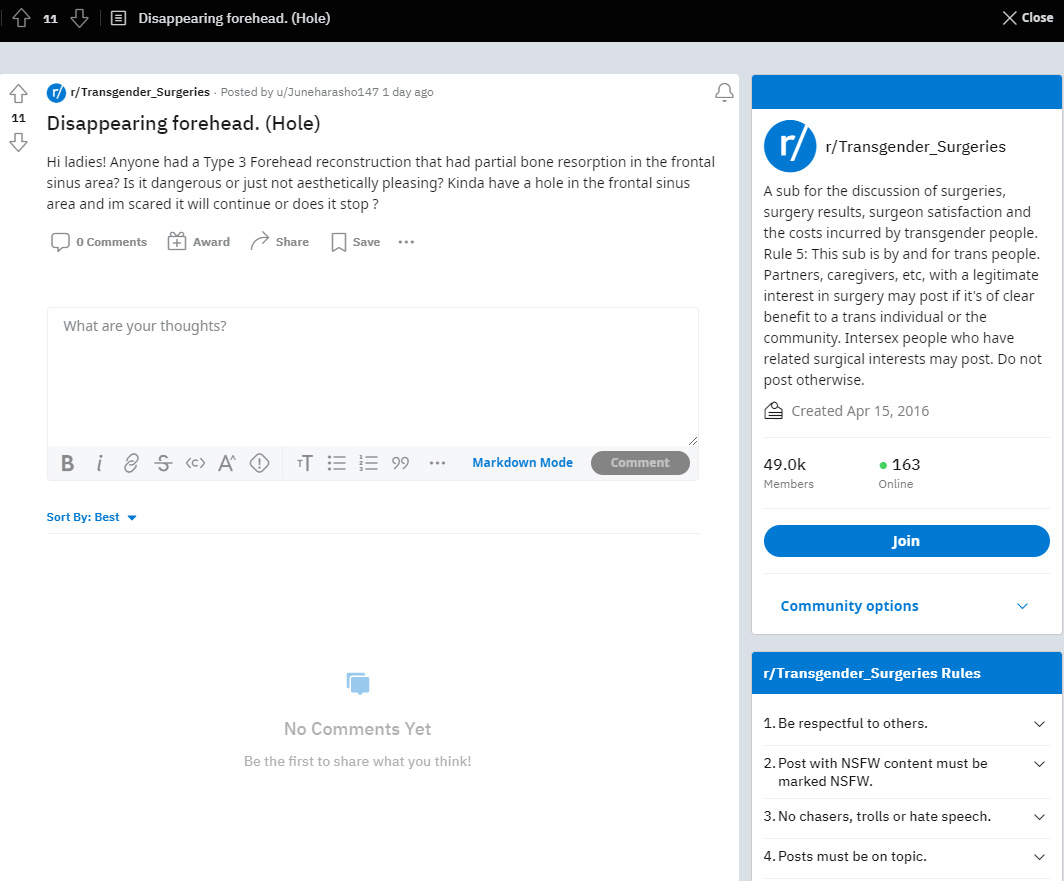Toggle bold formatting
1064x881 pixels.
pyautogui.click(x=67, y=463)
